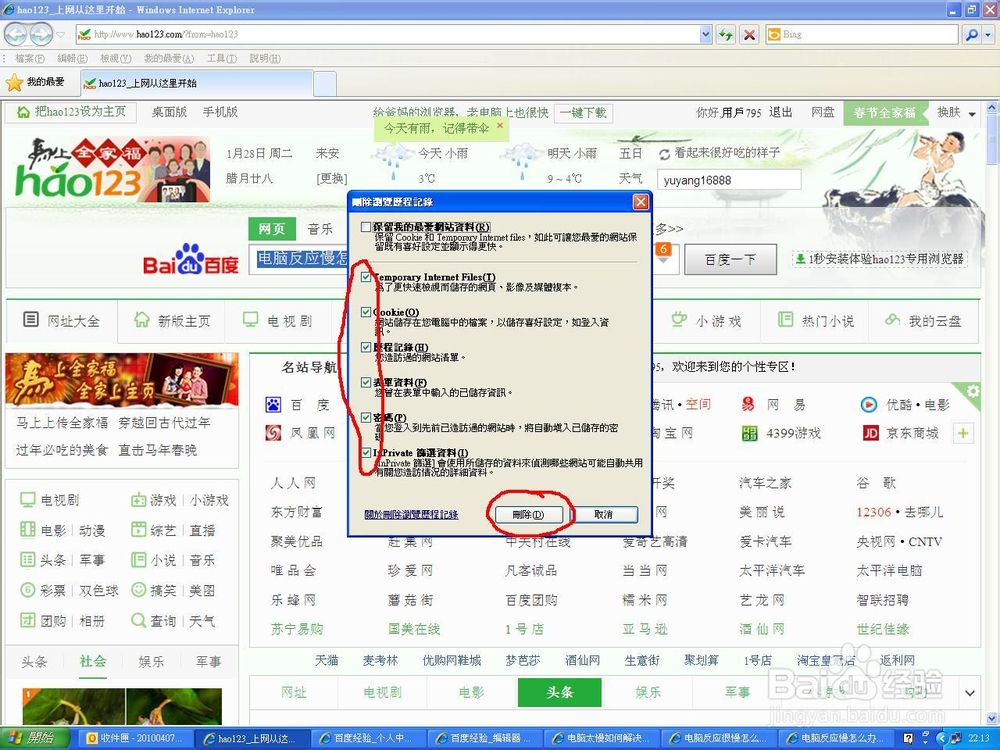This screenshot has width=1000, height=750.
Task: Toggle the 表單資料 form data checkbox
Action: tap(365, 382)
